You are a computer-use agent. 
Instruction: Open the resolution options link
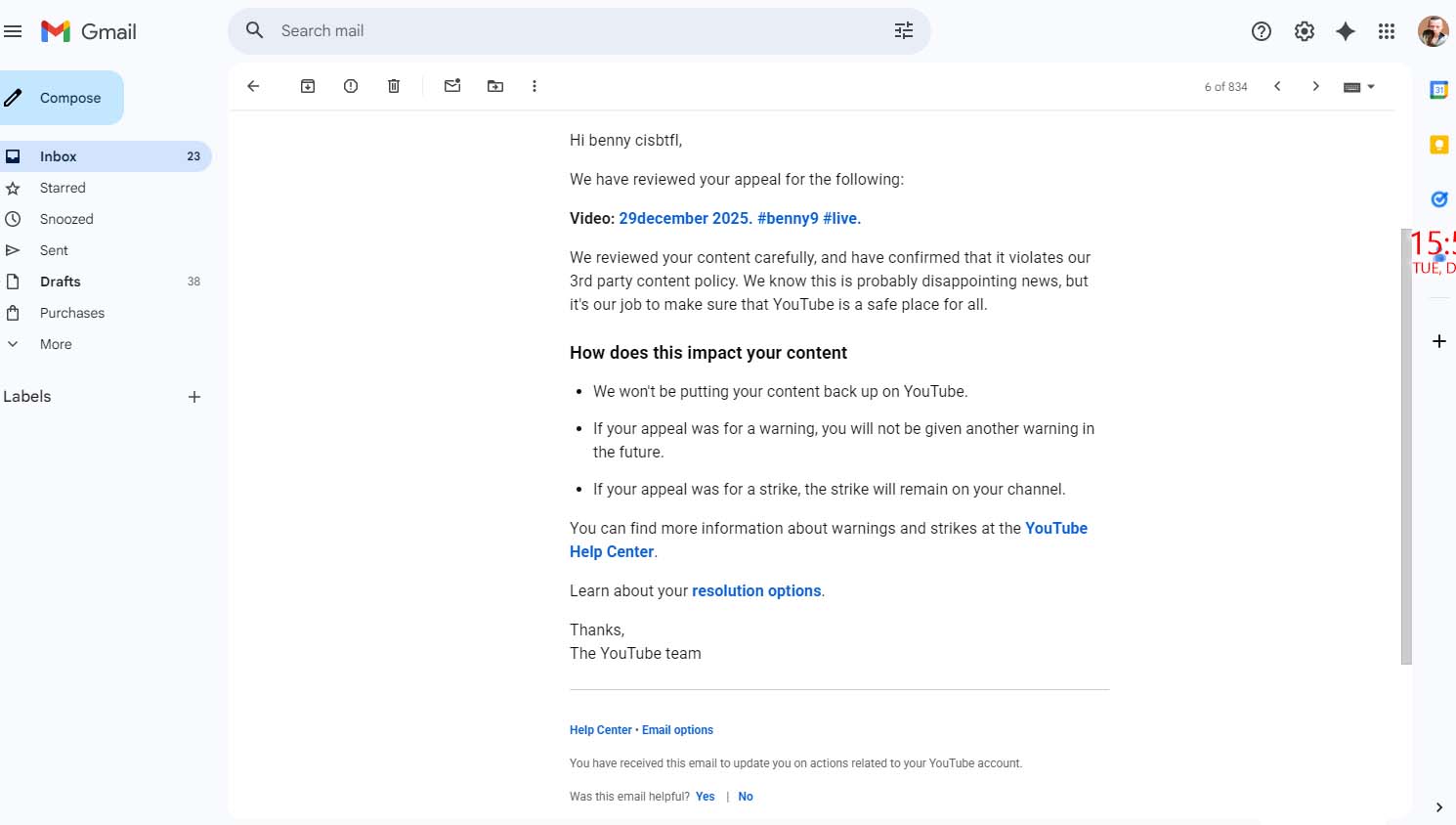click(x=756, y=590)
